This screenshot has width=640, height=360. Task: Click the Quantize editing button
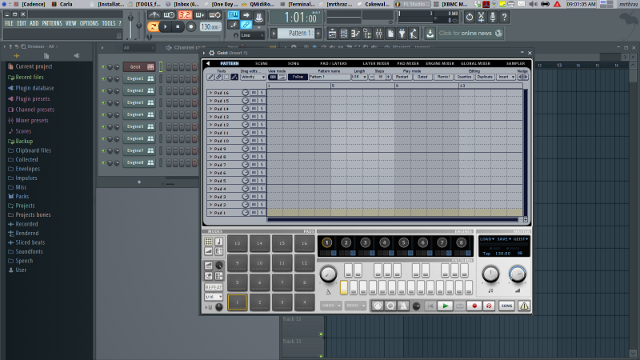[x=464, y=77]
